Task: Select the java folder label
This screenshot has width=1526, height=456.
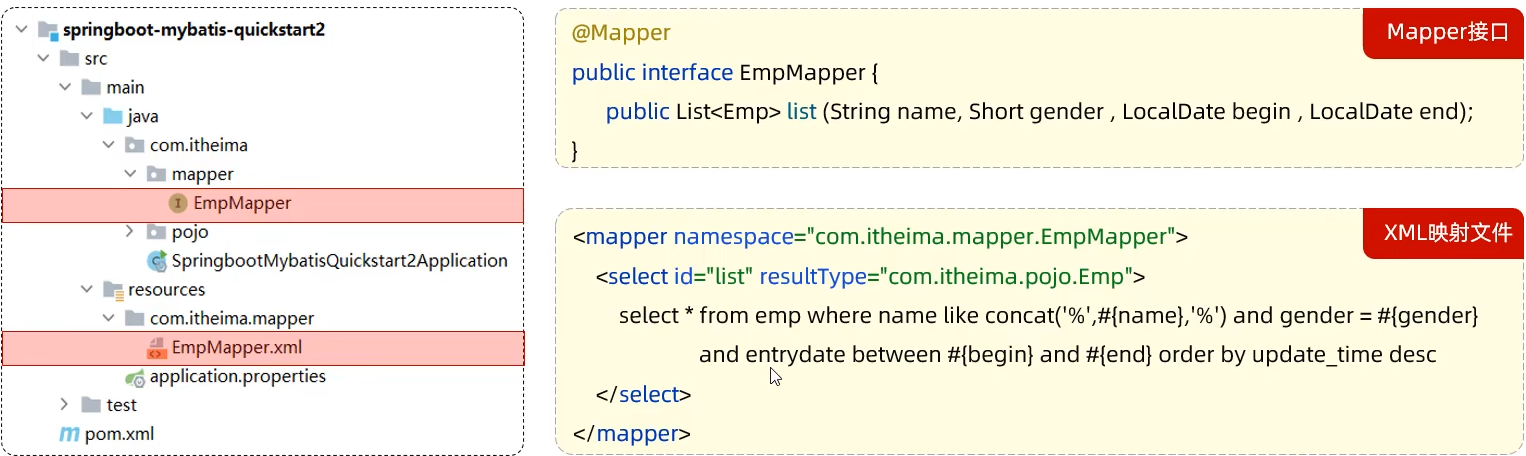Action: pyautogui.click(x=143, y=117)
